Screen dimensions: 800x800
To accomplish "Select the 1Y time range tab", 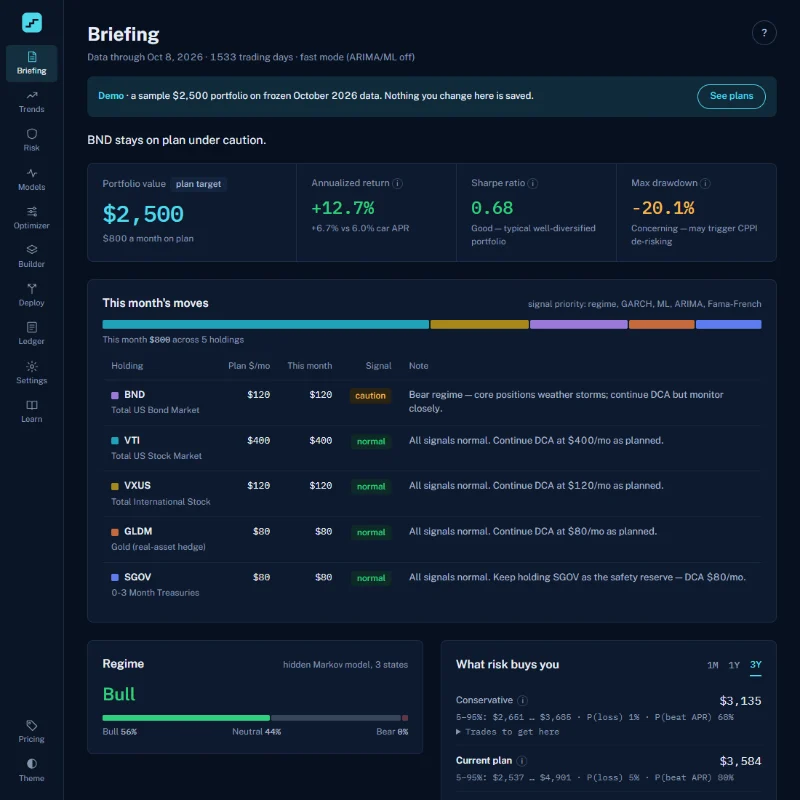I will pyautogui.click(x=734, y=665).
